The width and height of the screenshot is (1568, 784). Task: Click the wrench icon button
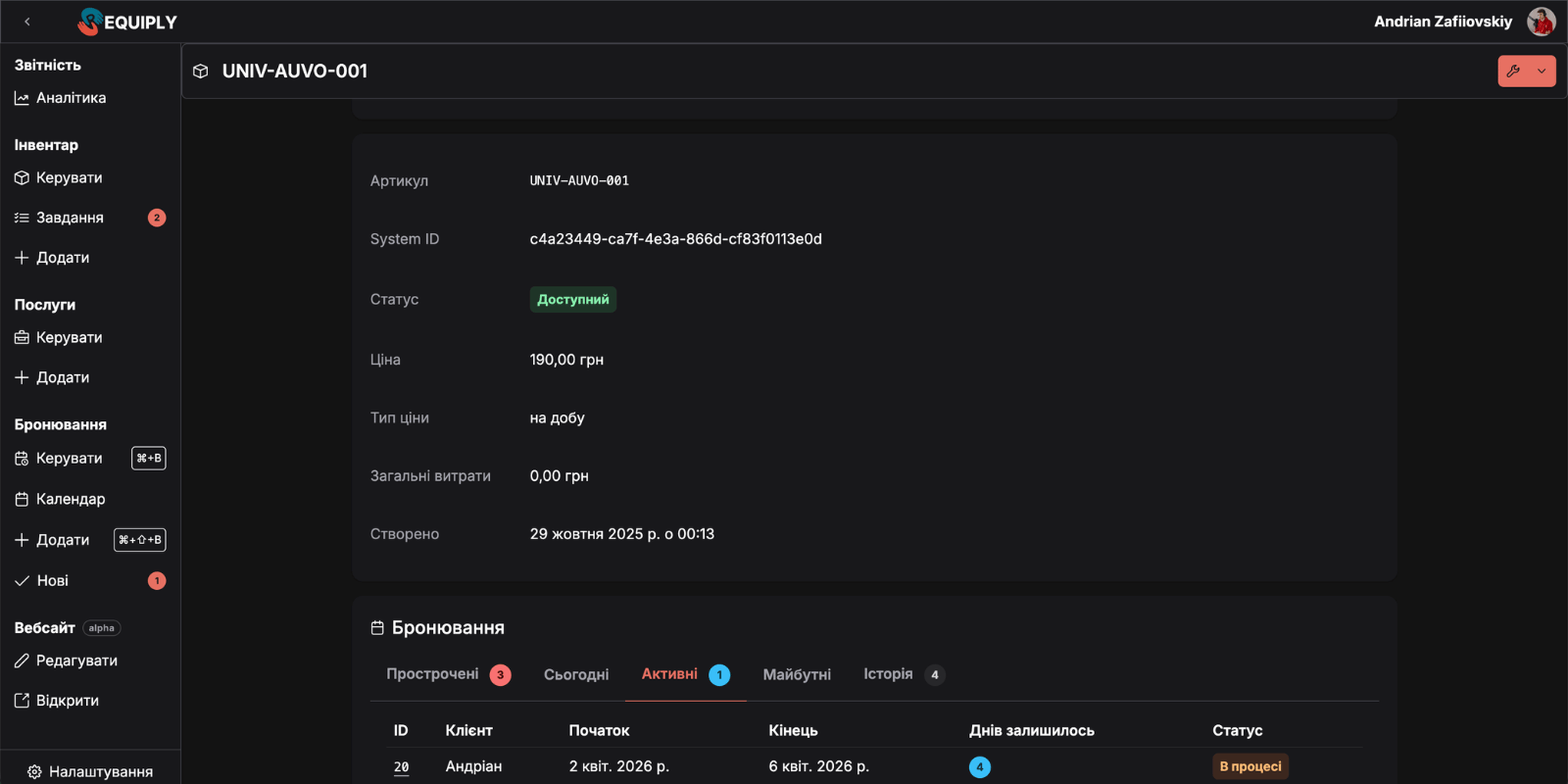point(1513,71)
